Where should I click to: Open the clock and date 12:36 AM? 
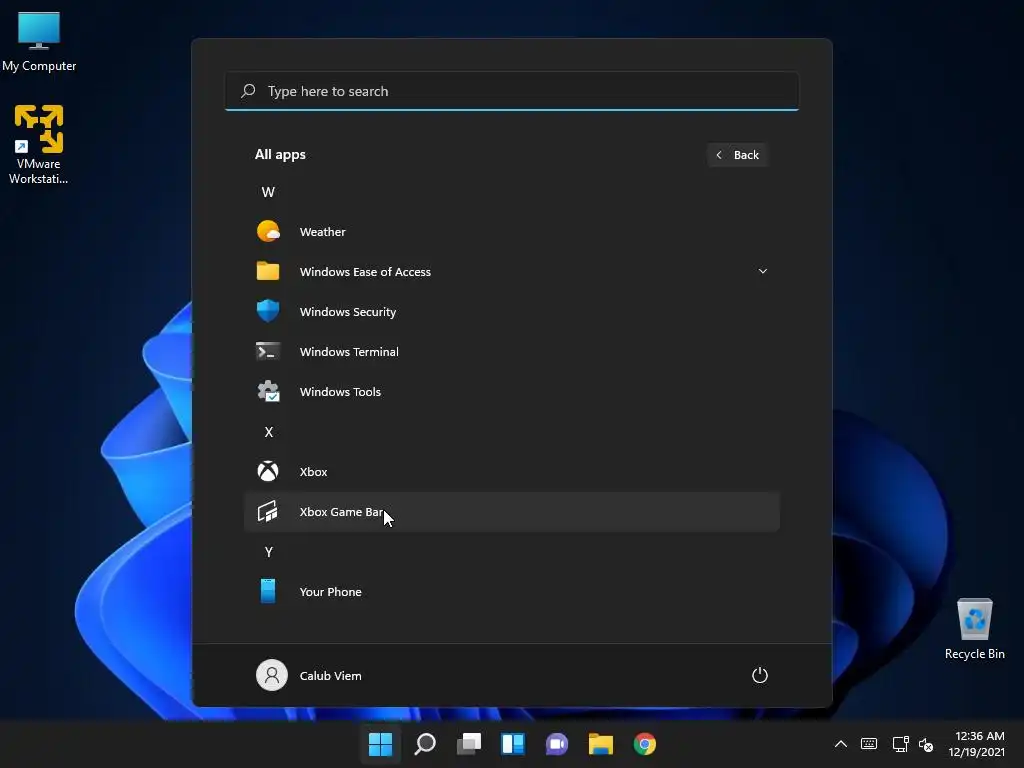click(976, 744)
